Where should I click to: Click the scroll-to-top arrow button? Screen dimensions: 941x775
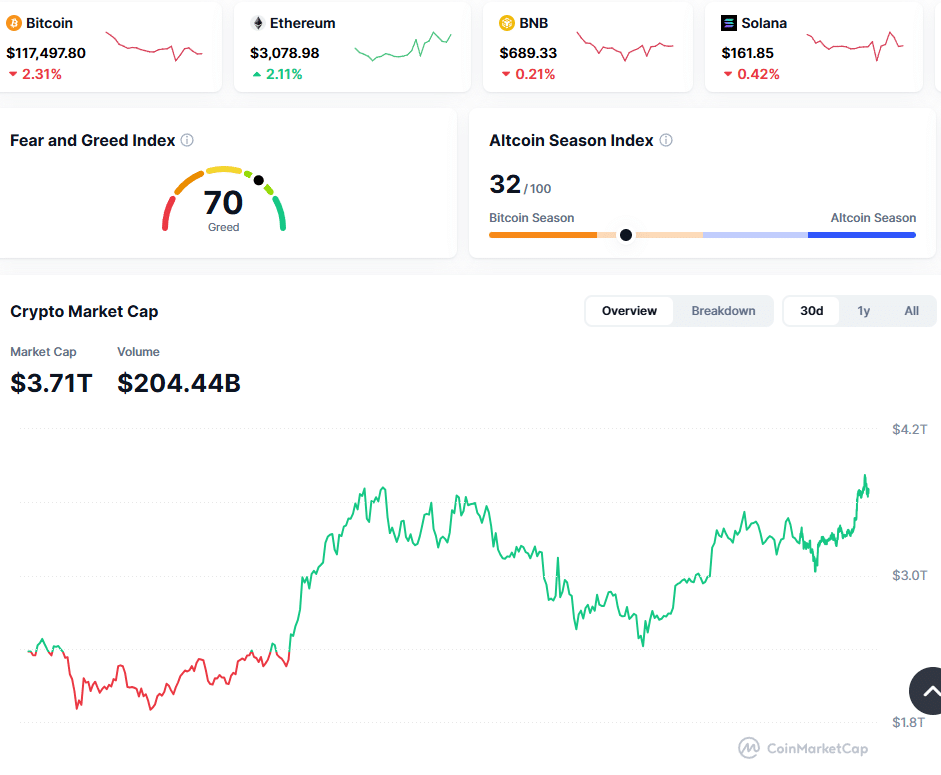[x=927, y=691]
